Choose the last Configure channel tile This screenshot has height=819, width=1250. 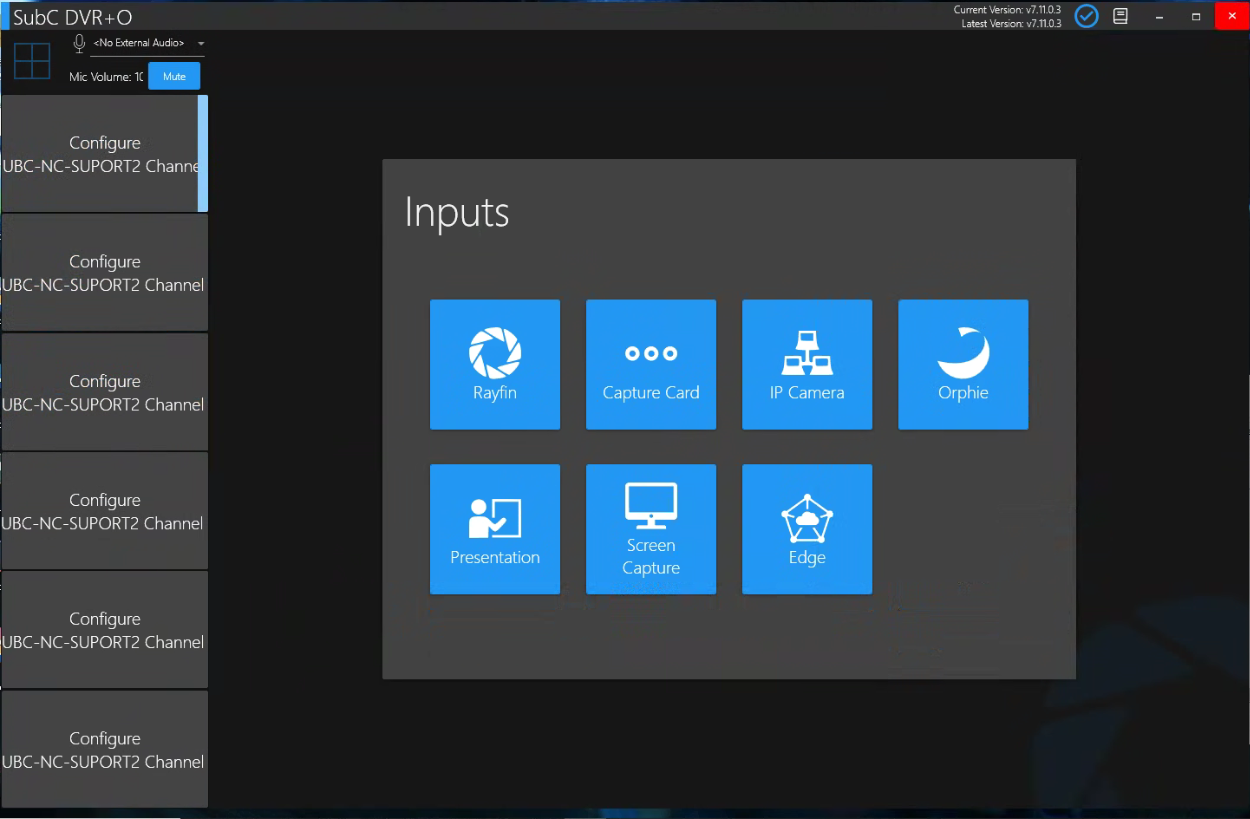104,749
